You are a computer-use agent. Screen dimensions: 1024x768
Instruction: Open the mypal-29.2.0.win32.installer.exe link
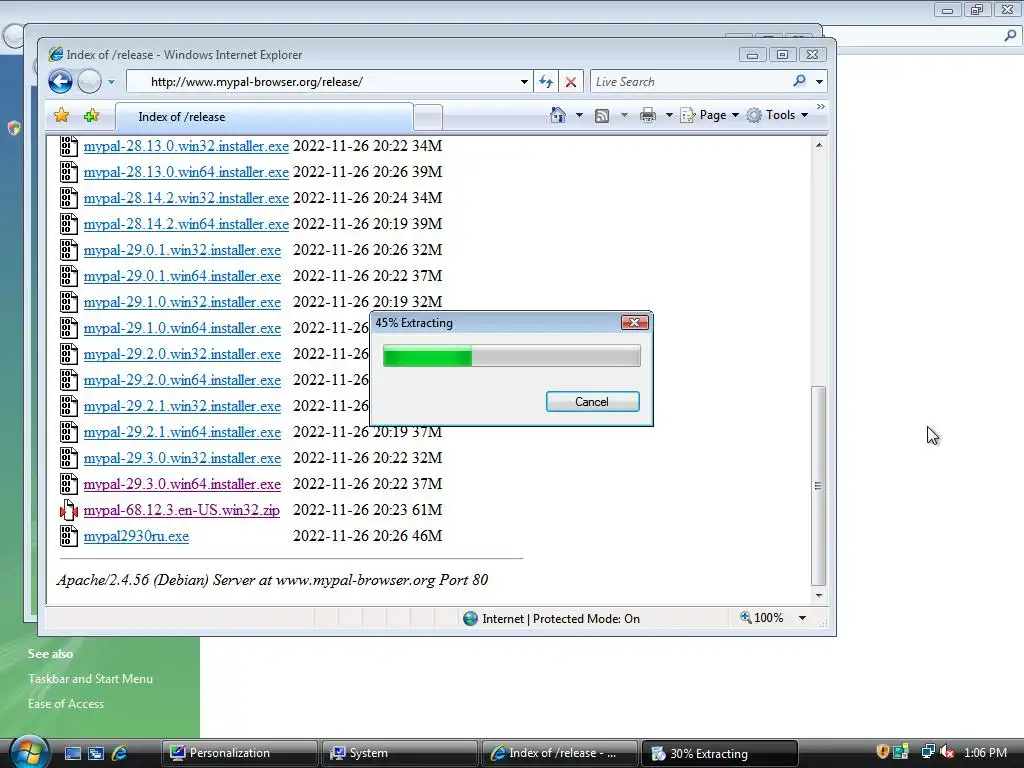(182, 354)
